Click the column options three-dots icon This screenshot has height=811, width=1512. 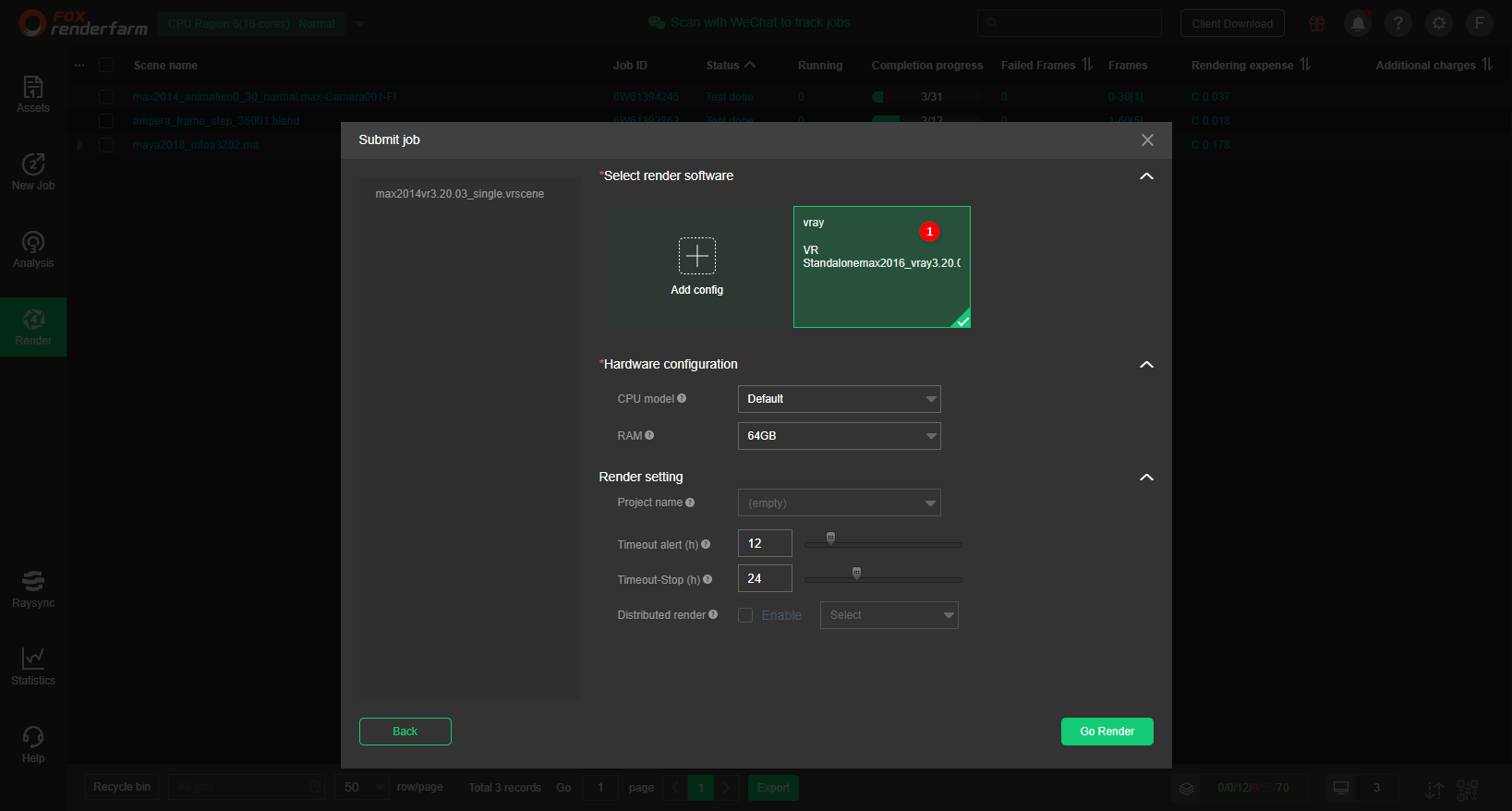79,65
